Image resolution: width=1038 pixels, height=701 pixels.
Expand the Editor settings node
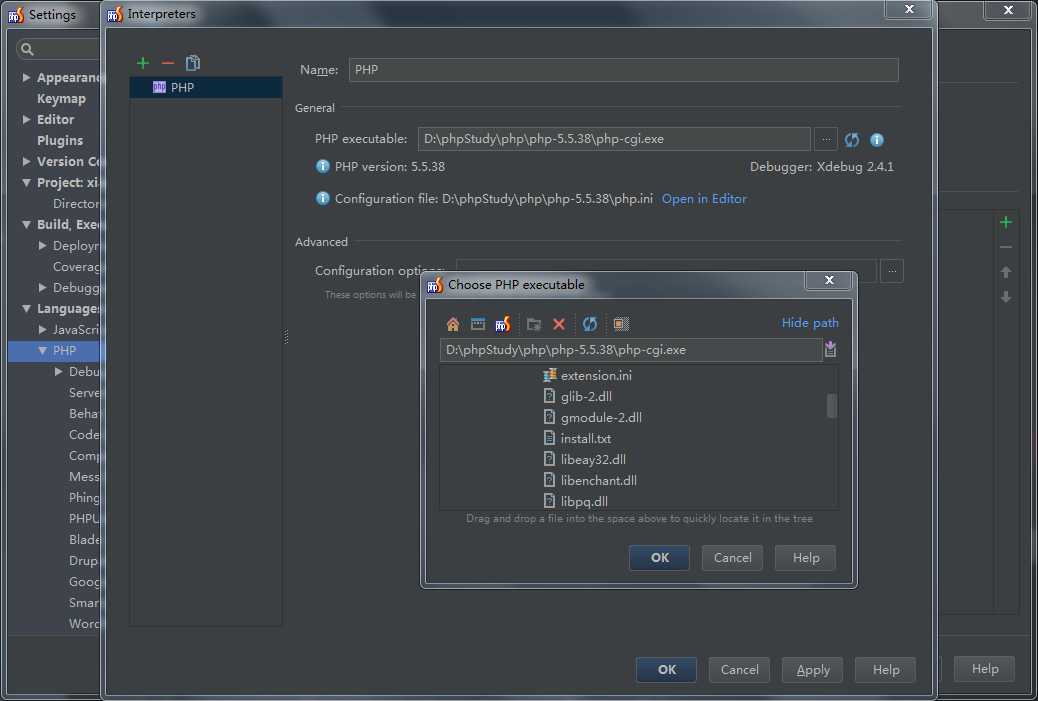coord(26,119)
